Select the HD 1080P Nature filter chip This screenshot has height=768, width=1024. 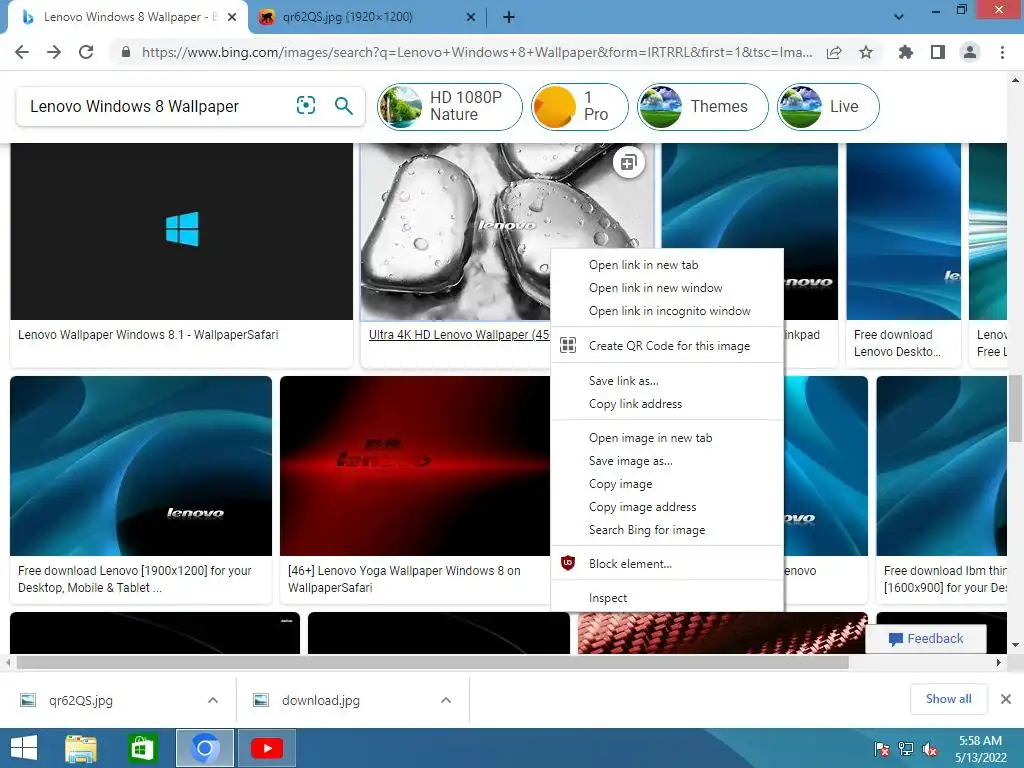click(x=449, y=106)
